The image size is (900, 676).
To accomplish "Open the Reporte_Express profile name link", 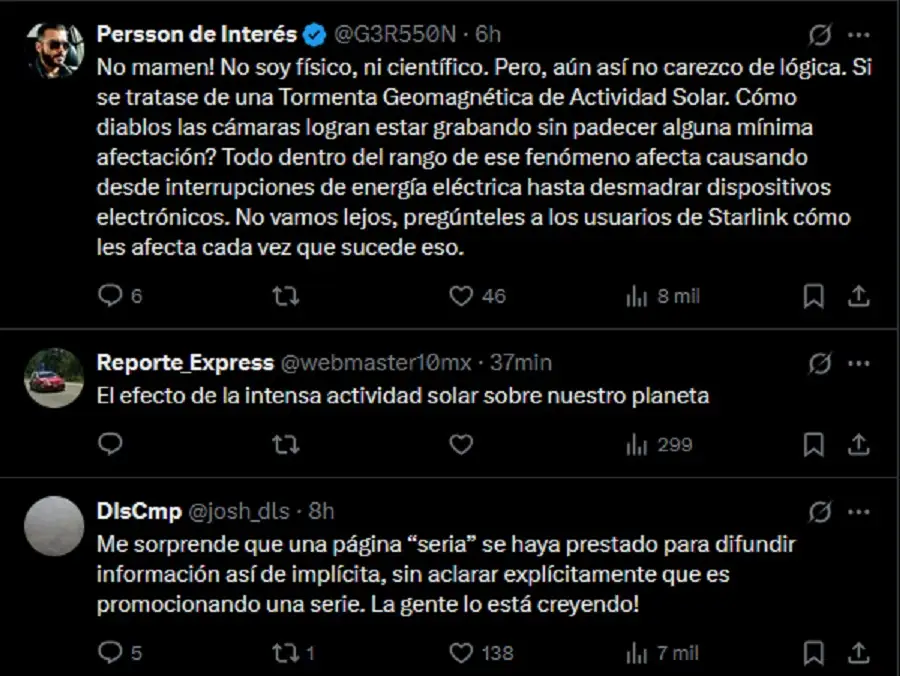I will (x=185, y=362).
